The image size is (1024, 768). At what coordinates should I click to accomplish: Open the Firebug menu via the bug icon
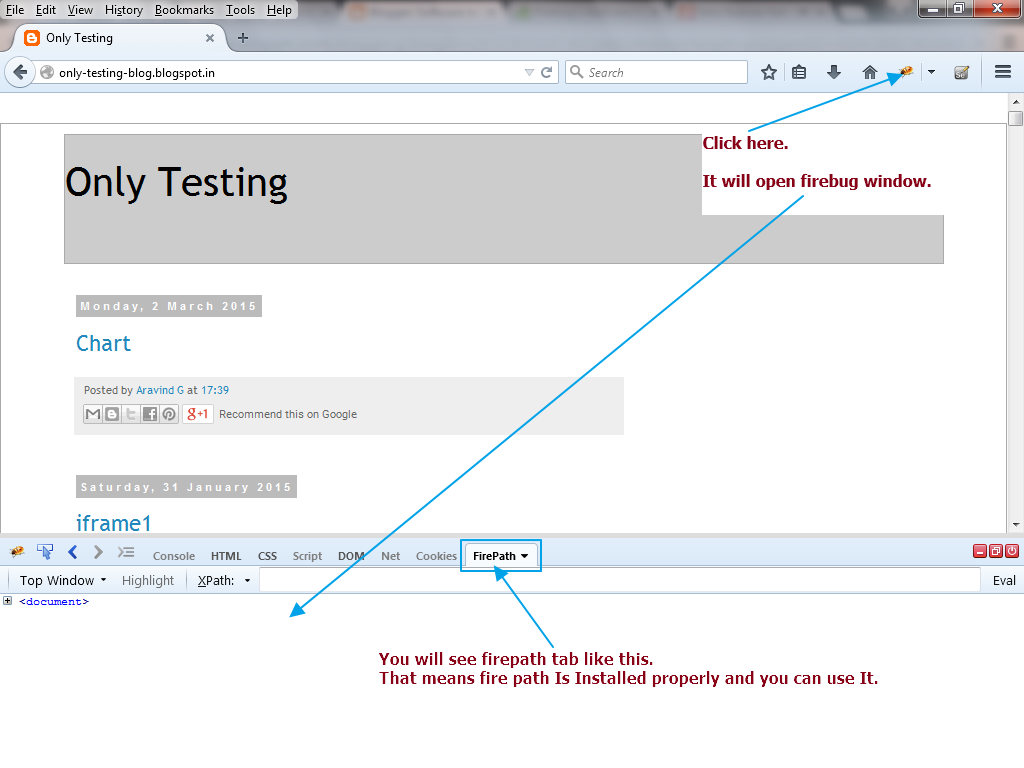pos(16,551)
